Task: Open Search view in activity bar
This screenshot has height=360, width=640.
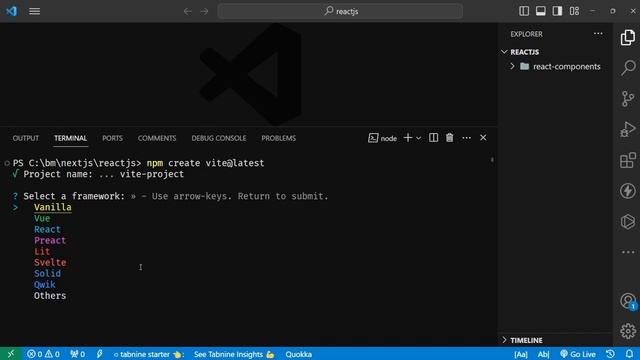Action: point(628,68)
